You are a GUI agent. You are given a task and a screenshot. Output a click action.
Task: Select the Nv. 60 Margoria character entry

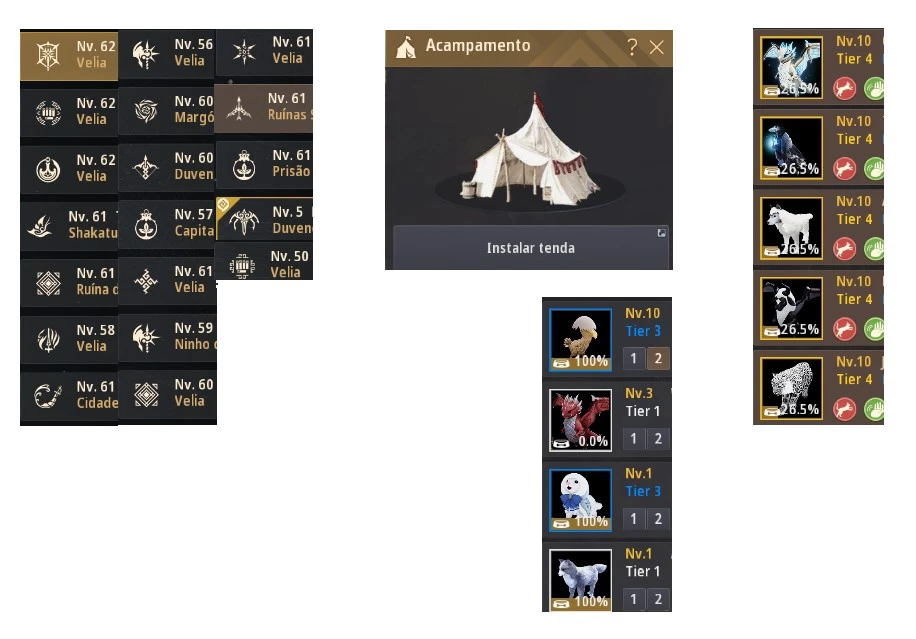click(x=167, y=110)
